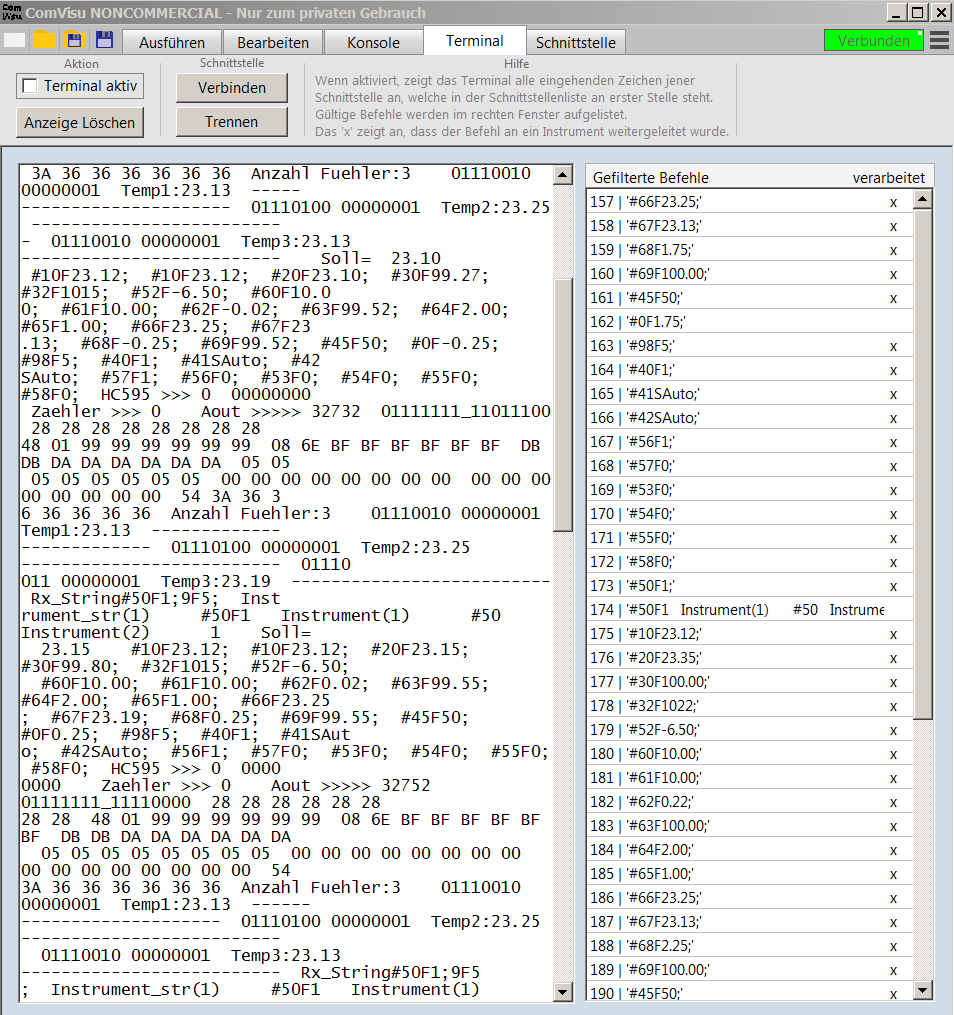Open the hamburger menu icon beside Verbunden
The width and height of the screenshot is (954, 1015).
939,41
